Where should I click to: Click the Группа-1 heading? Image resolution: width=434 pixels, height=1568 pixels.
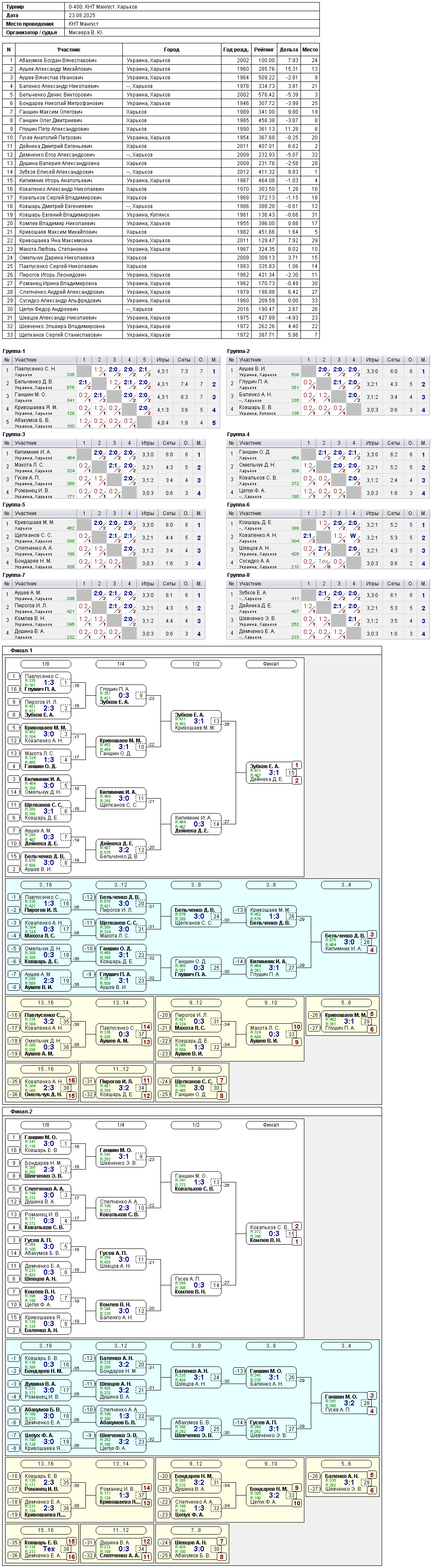click(14, 351)
